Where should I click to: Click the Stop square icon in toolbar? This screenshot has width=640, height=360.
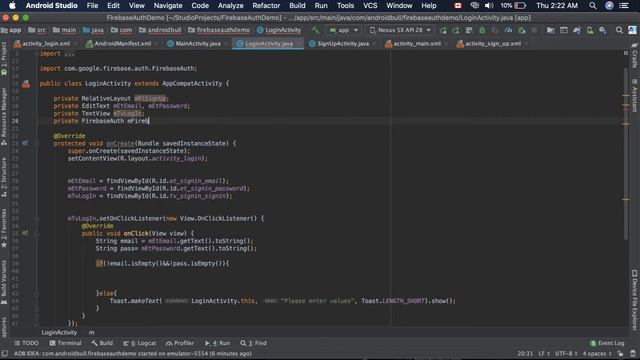click(x=534, y=30)
